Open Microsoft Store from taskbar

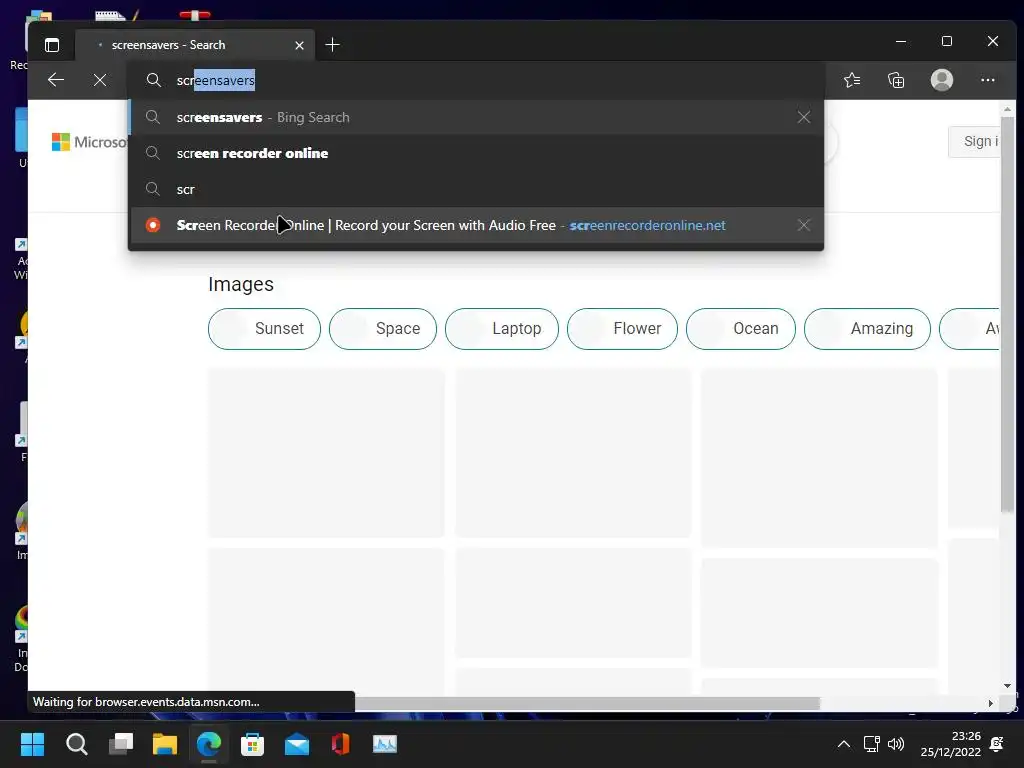pos(252,744)
